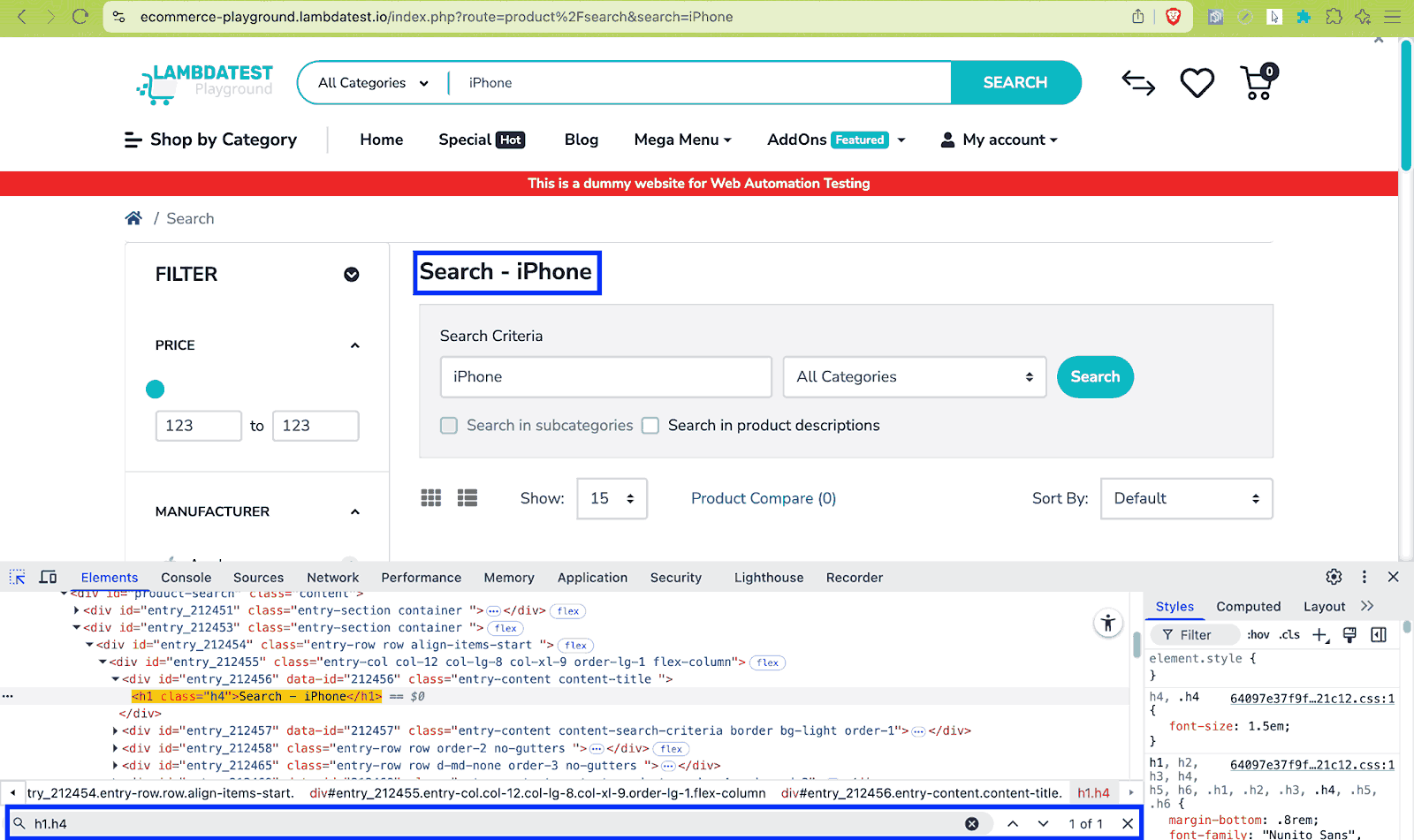1414x840 pixels.
Task: Open DevTools settings gear
Action: click(1334, 577)
